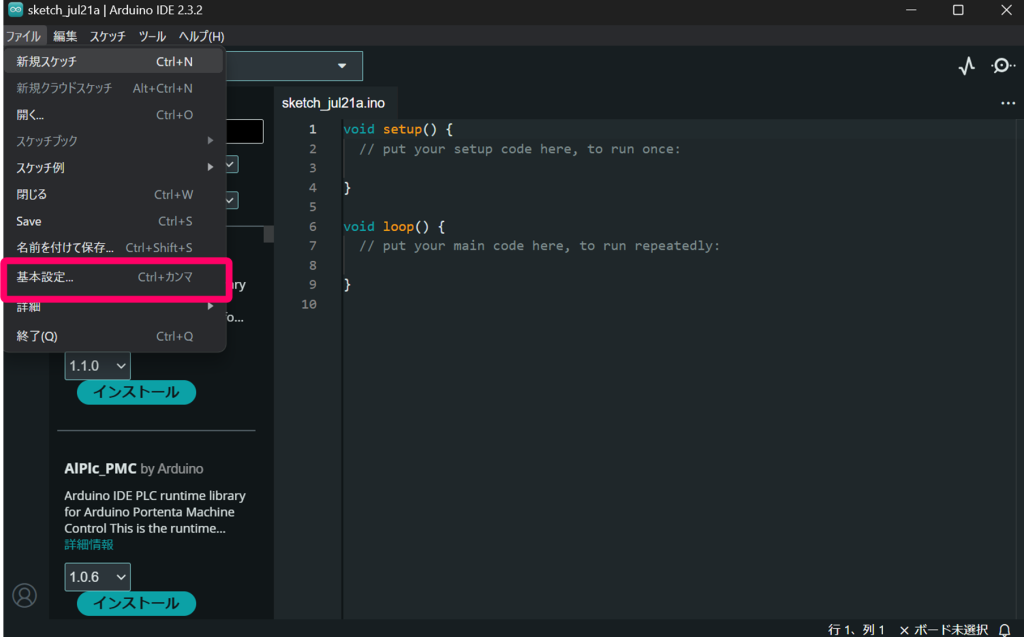Open the 編集 menu

click(65, 36)
